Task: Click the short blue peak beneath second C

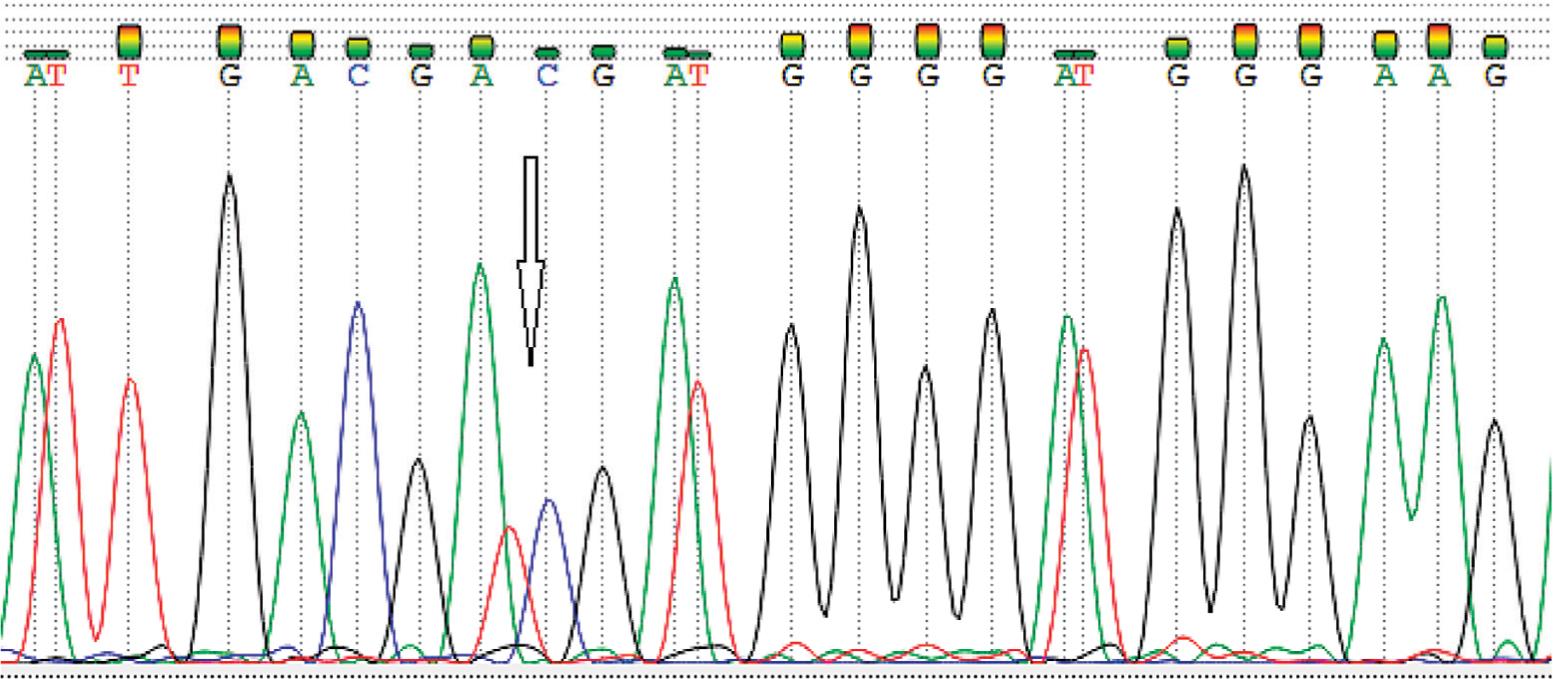Action: pos(547,501)
